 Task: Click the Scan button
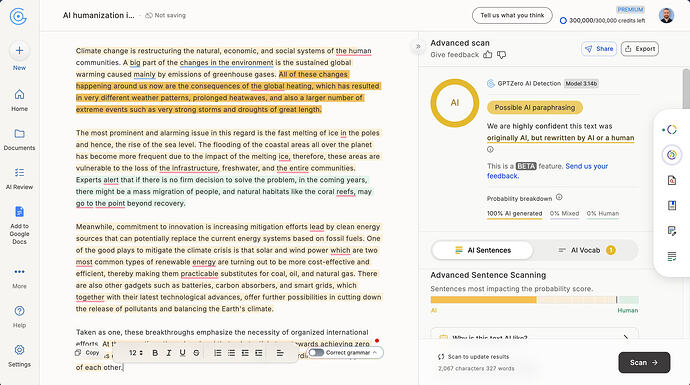coord(644,363)
